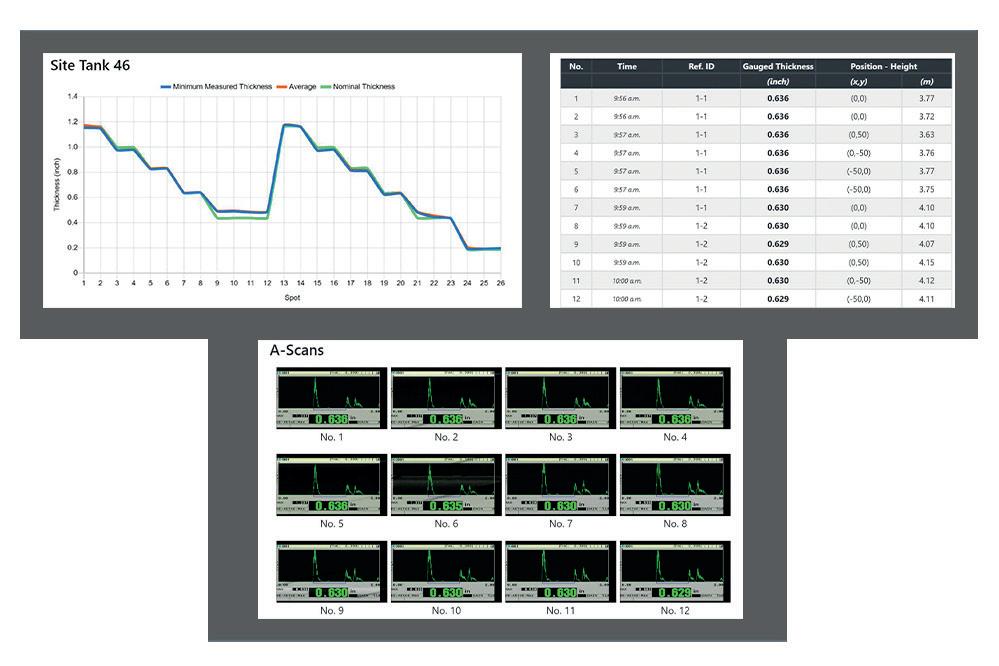The image size is (999, 666).
Task: Click the '(x,y)' subheader in table
Action: (x=859, y=82)
